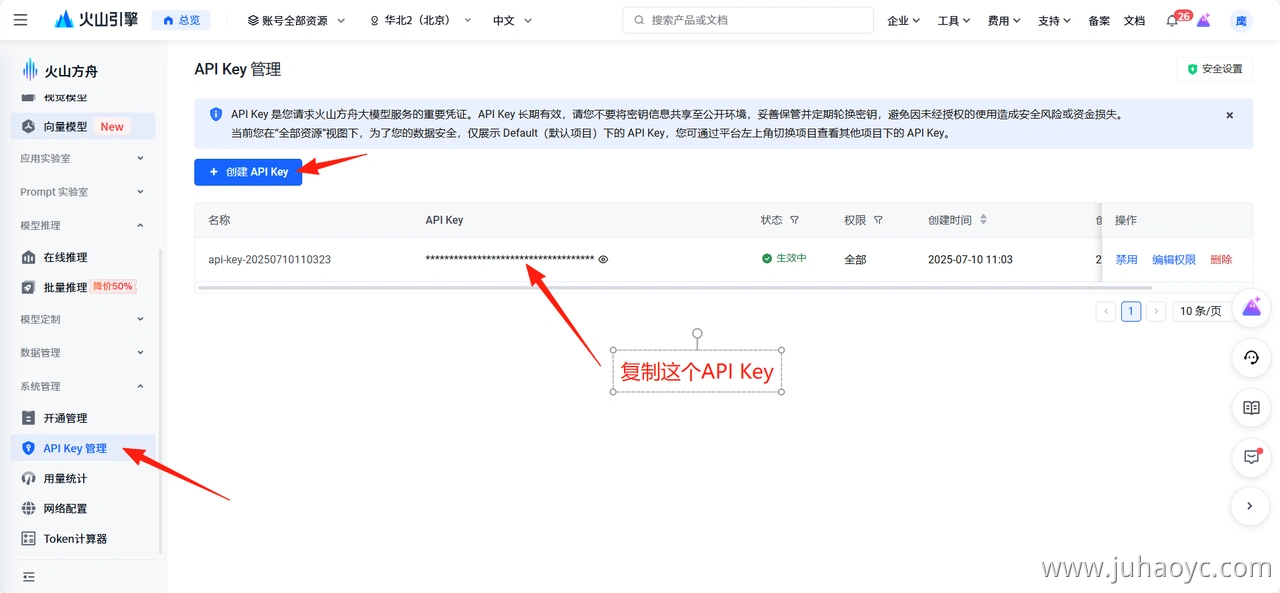Go to next page in pagination
The height and width of the screenshot is (593, 1280).
[1156, 311]
